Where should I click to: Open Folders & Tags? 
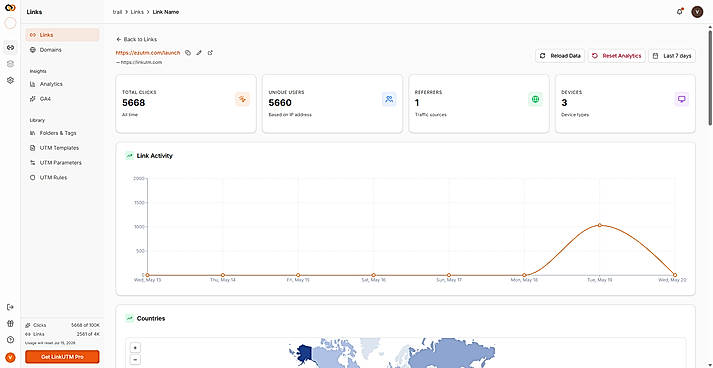(x=62, y=133)
